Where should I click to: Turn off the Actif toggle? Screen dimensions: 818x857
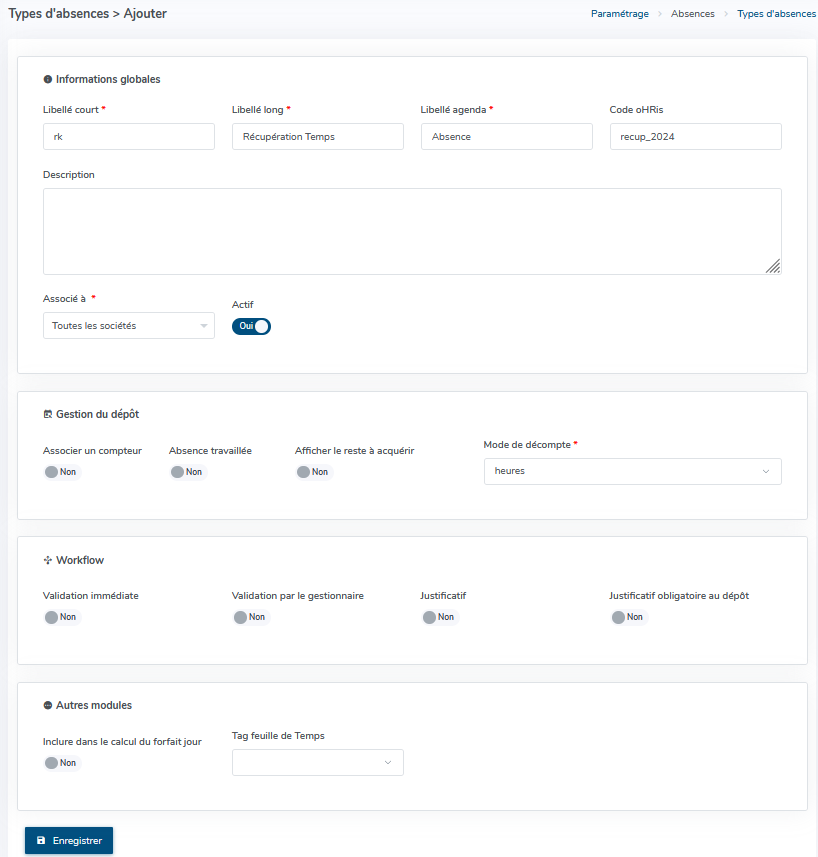251,326
